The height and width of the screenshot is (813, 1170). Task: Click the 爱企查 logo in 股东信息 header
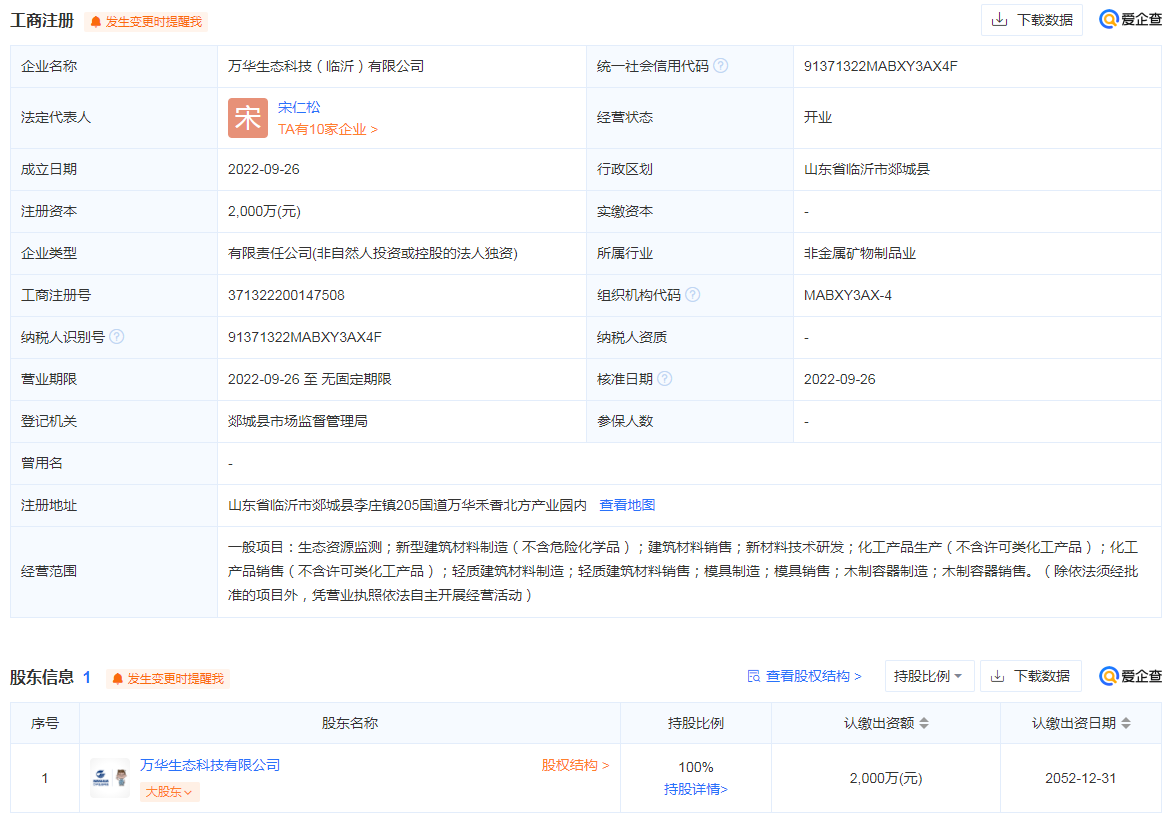pyautogui.click(x=1130, y=676)
